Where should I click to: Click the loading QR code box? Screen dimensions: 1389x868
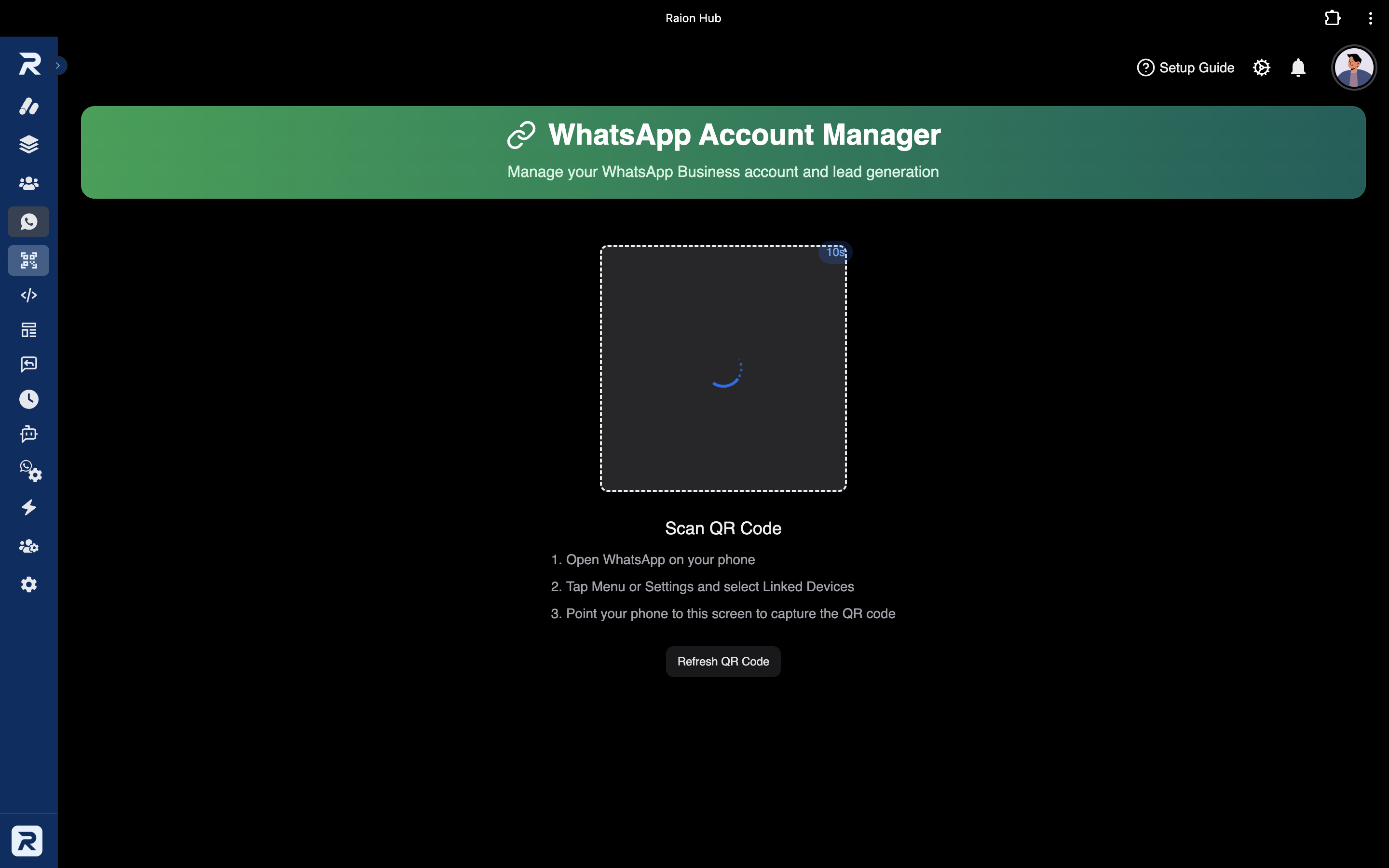pyautogui.click(x=723, y=368)
